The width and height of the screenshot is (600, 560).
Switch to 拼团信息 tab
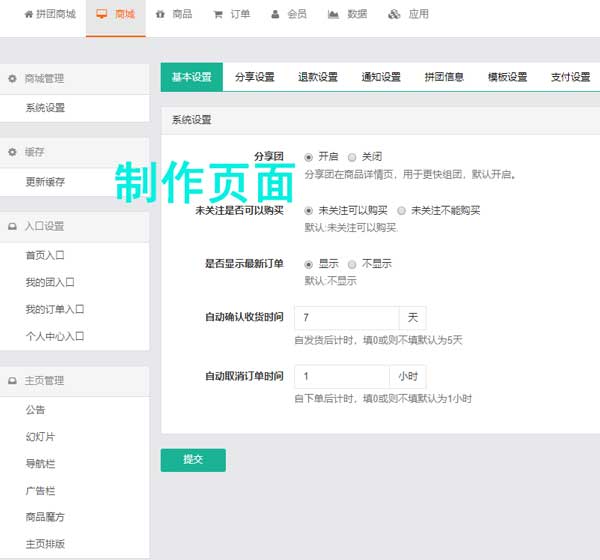click(444, 77)
